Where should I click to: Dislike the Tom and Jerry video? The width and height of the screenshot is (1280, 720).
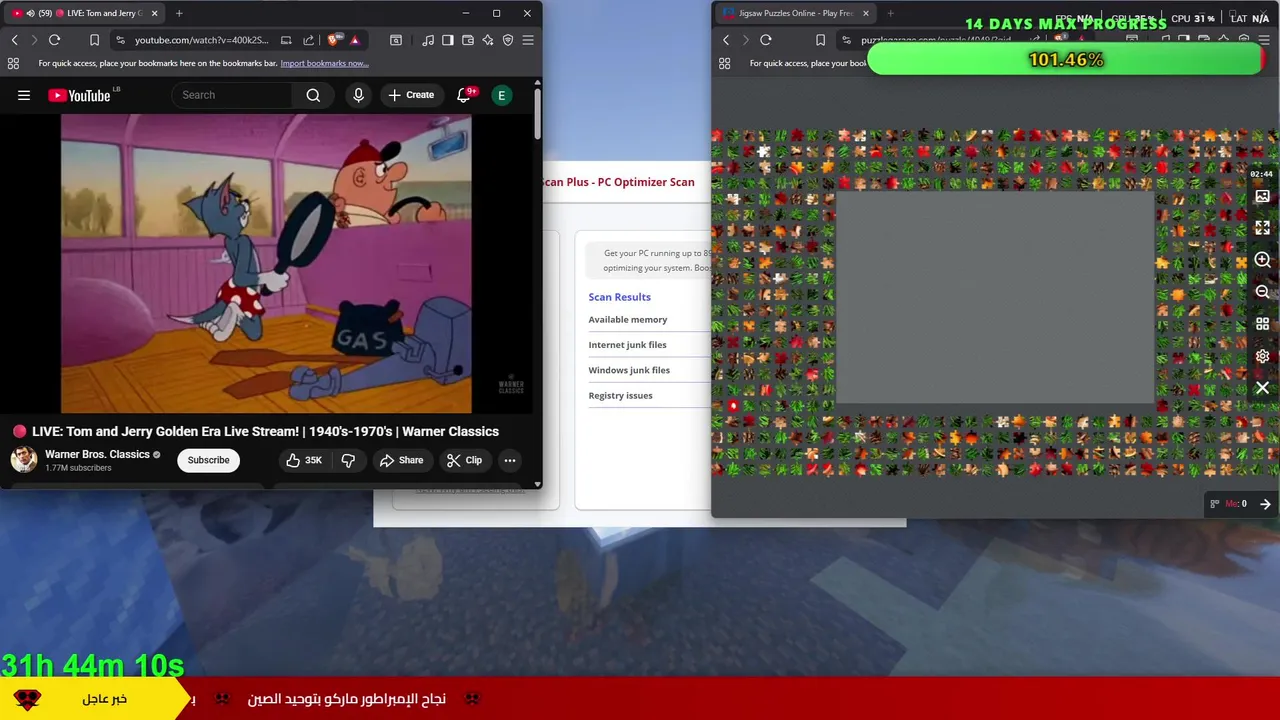click(348, 460)
